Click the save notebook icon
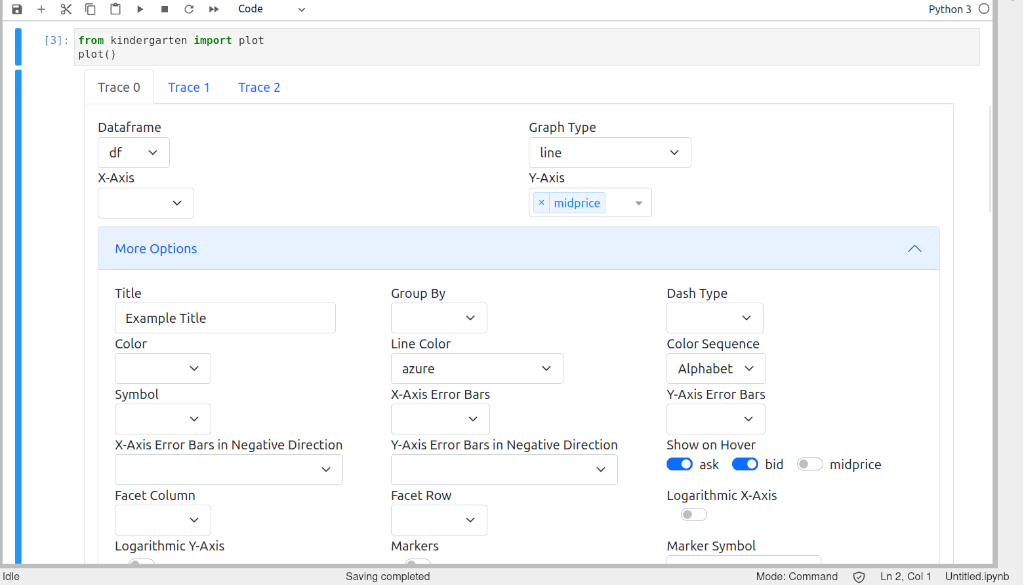The width and height of the screenshot is (1023, 585). click(x=17, y=9)
